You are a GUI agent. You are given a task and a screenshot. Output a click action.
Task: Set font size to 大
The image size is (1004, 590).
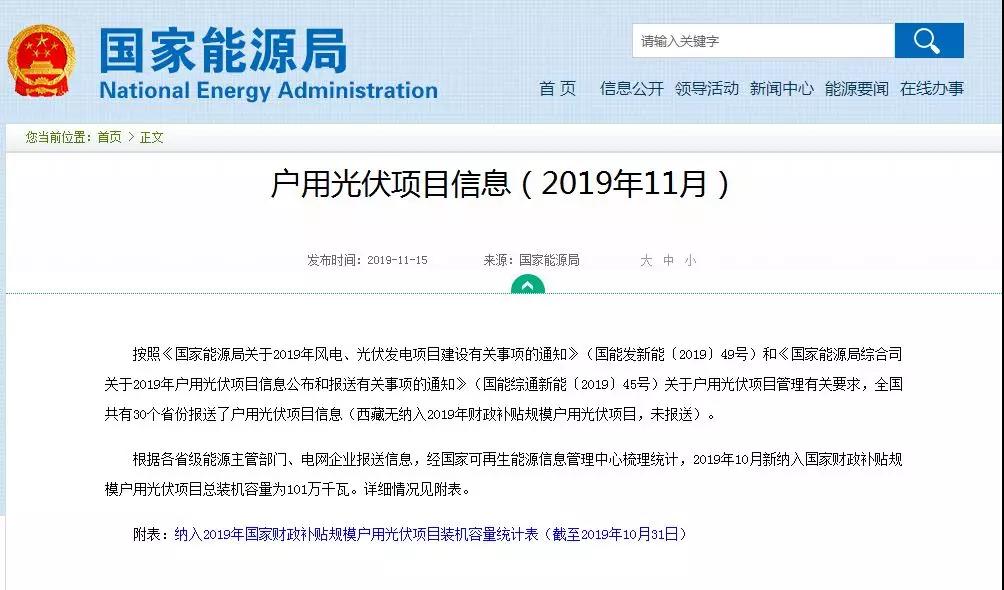646,260
